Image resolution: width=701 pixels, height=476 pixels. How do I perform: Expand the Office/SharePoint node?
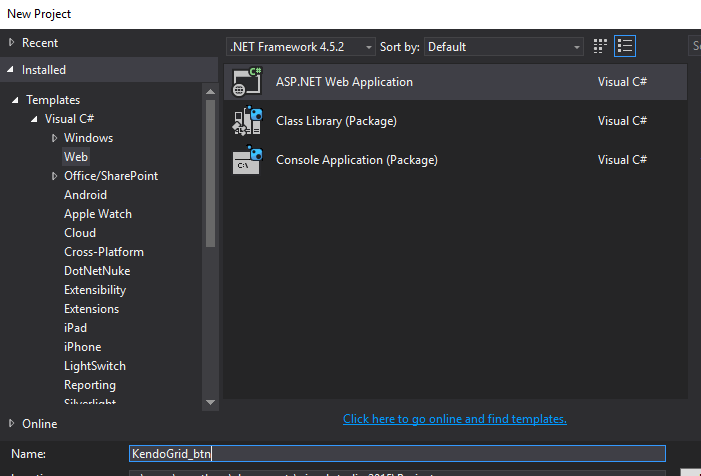(55, 176)
